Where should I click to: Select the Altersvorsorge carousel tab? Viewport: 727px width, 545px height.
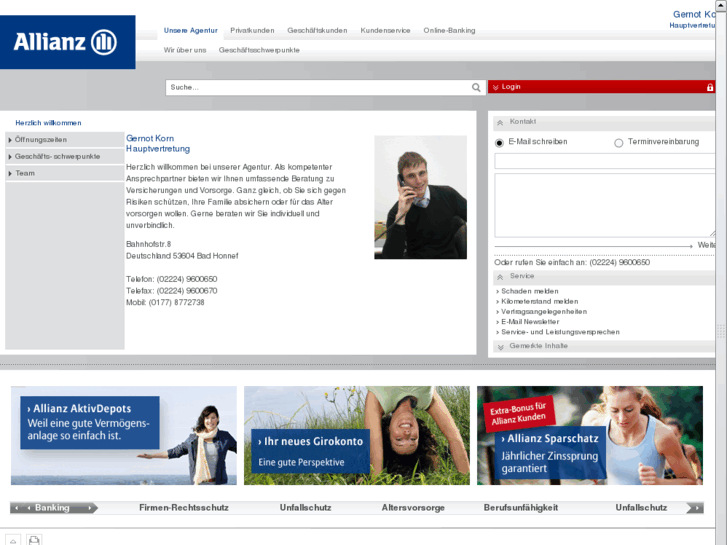(x=413, y=508)
